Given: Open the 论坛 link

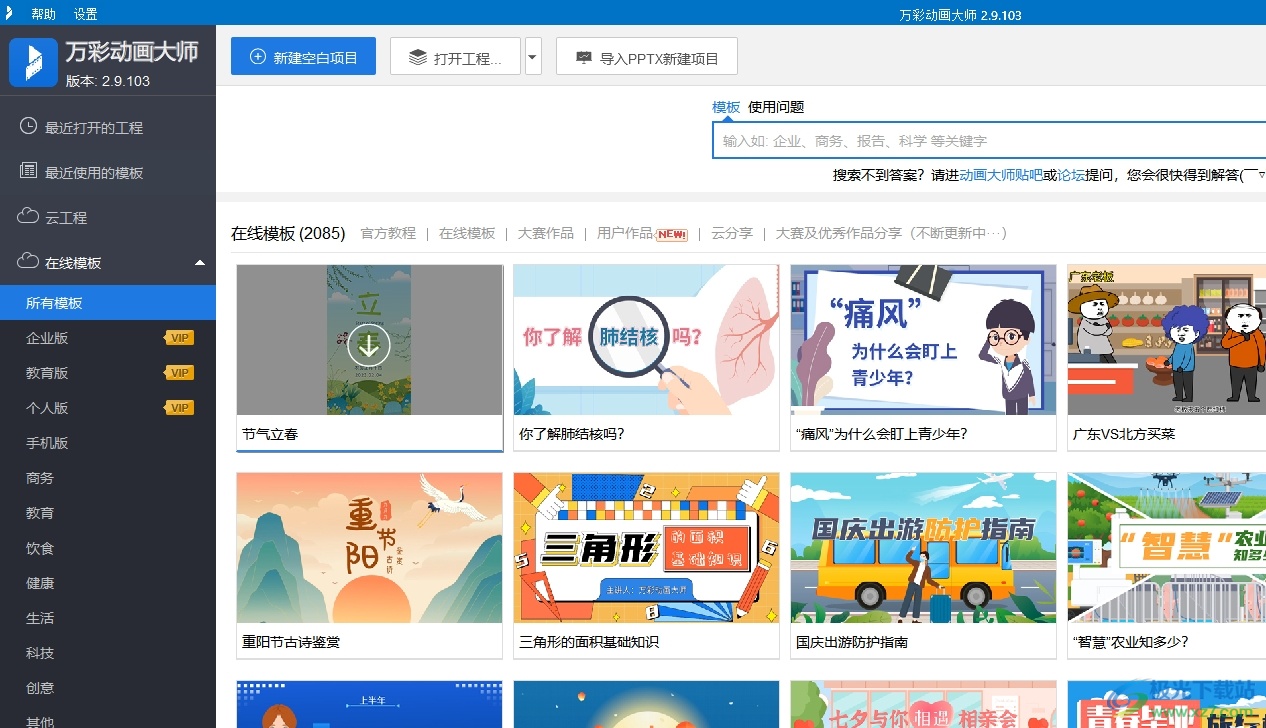Looking at the screenshot, I should (x=1071, y=175).
